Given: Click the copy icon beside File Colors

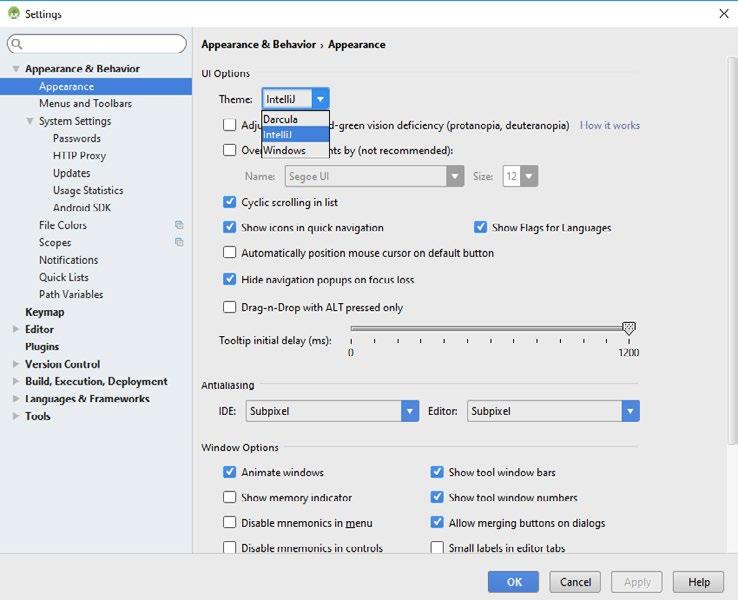Looking at the screenshot, I should click(x=179, y=225).
